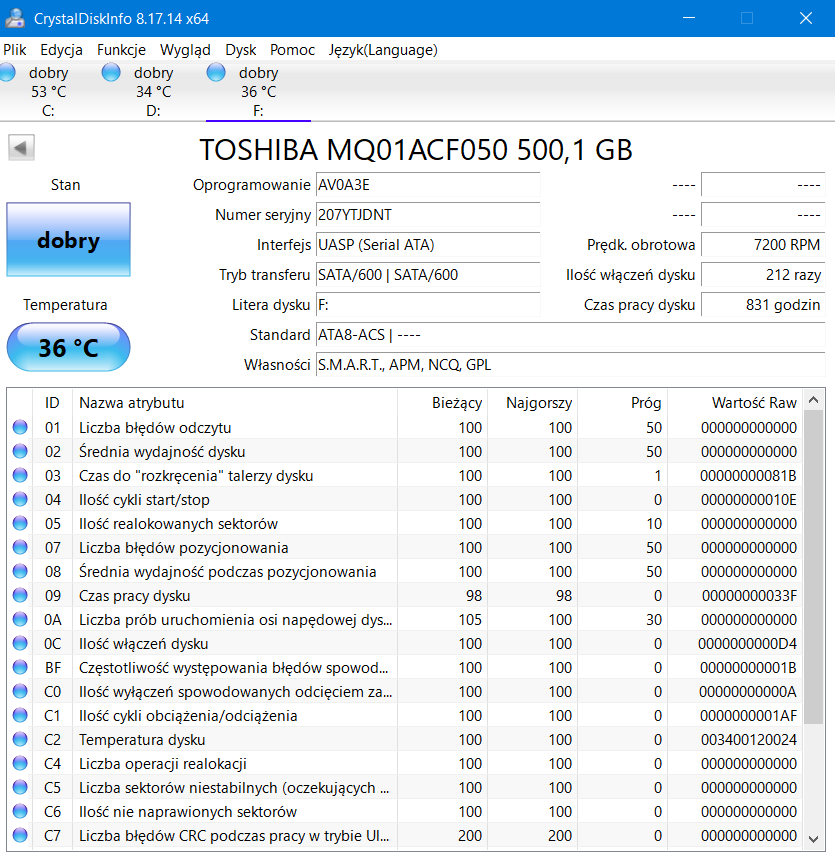Click the blue status orb of attribute C0
Viewport: 835px width, 861px height.
point(20,691)
